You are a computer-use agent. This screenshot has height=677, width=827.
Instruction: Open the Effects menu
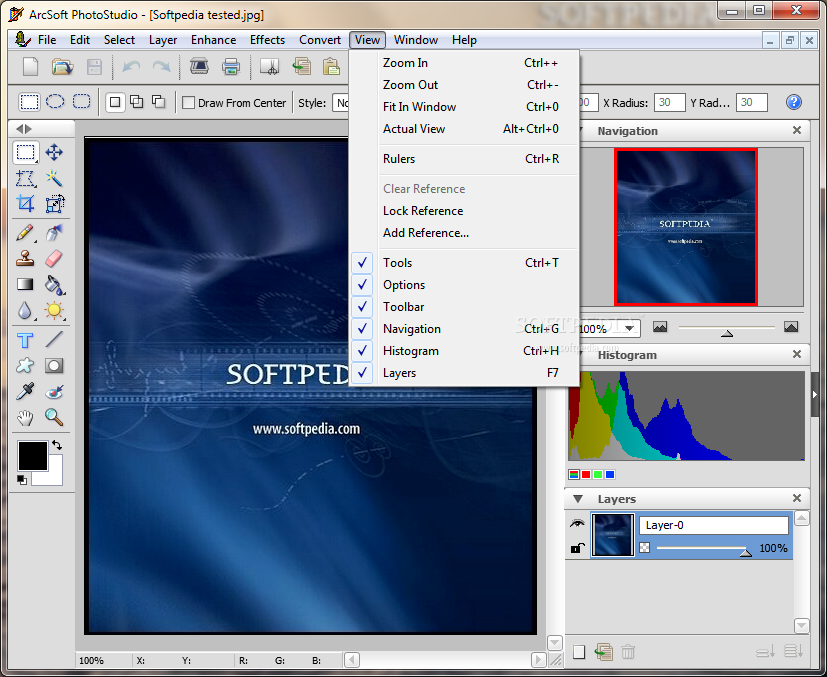pos(267,40)
